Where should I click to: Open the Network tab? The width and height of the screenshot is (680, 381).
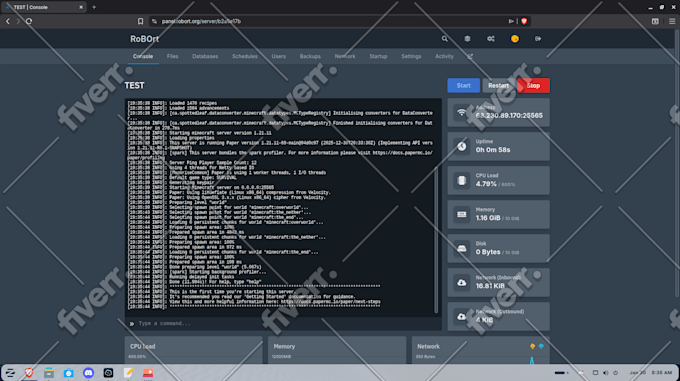[345, 56]
